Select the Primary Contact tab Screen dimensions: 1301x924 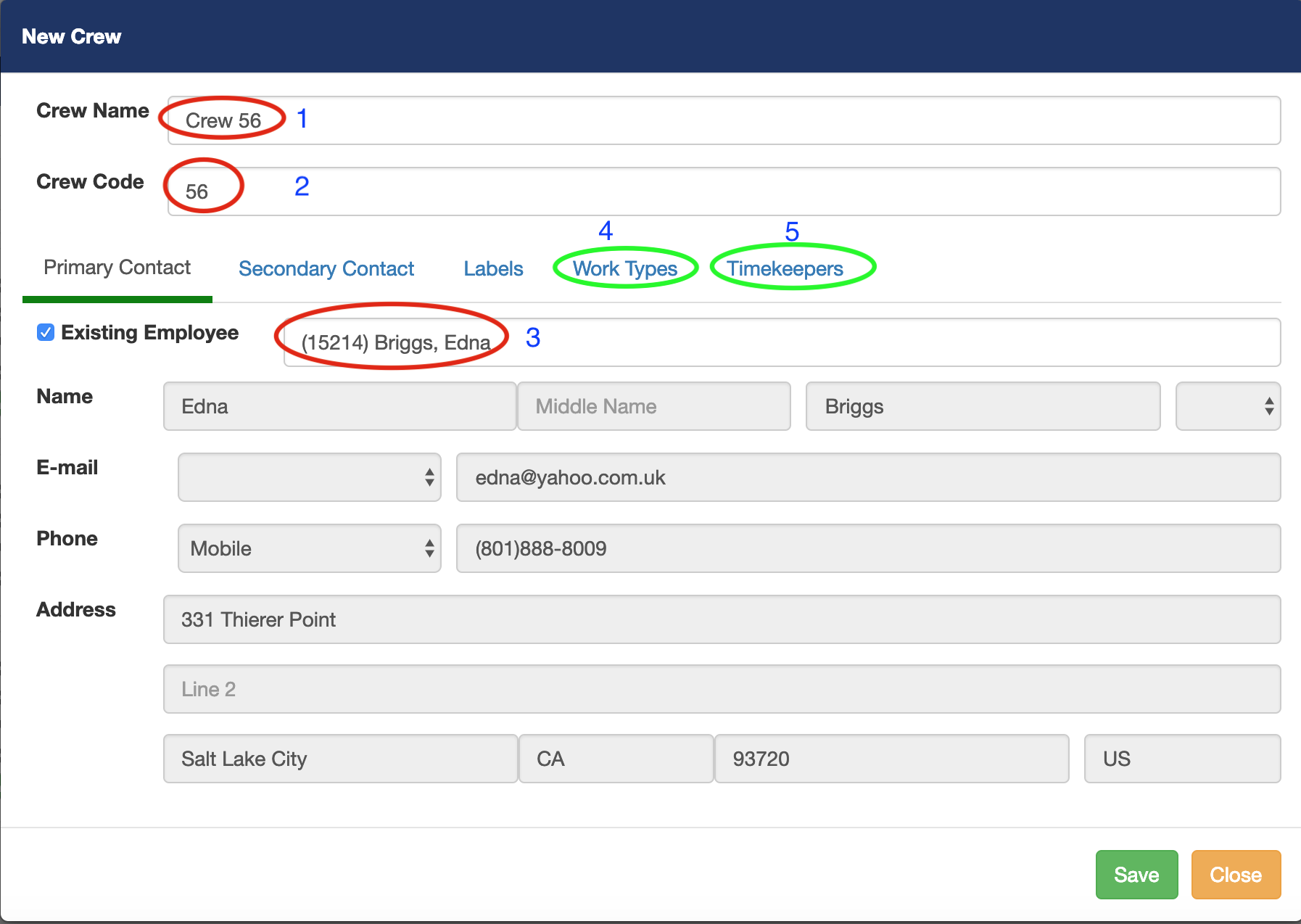(x=117, y=268)
